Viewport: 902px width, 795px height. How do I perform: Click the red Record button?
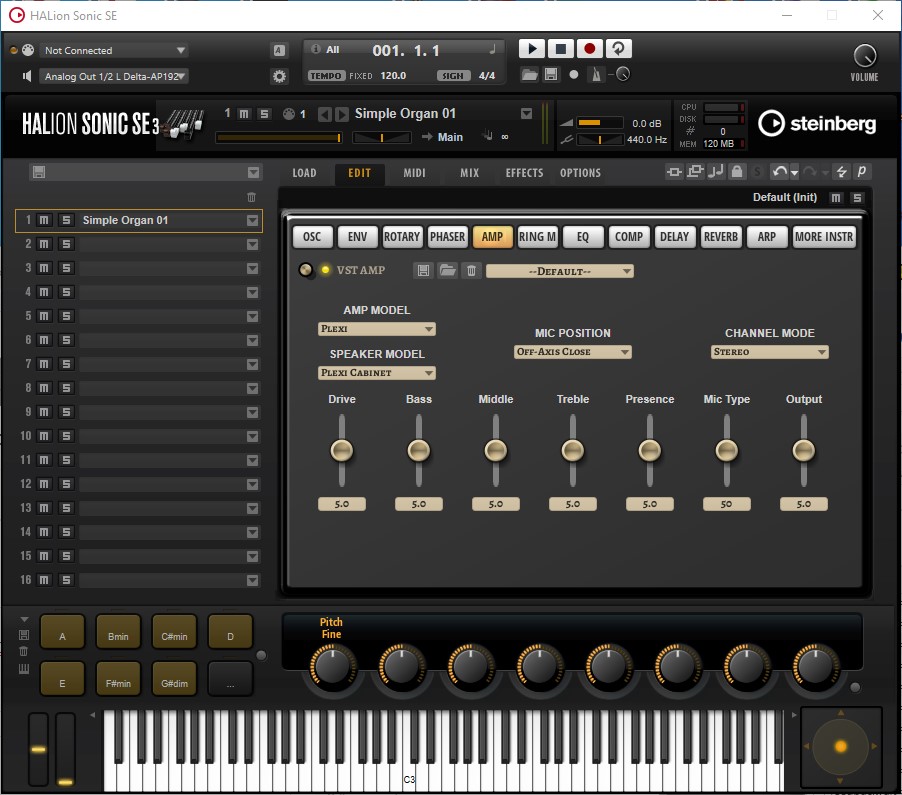589,49
